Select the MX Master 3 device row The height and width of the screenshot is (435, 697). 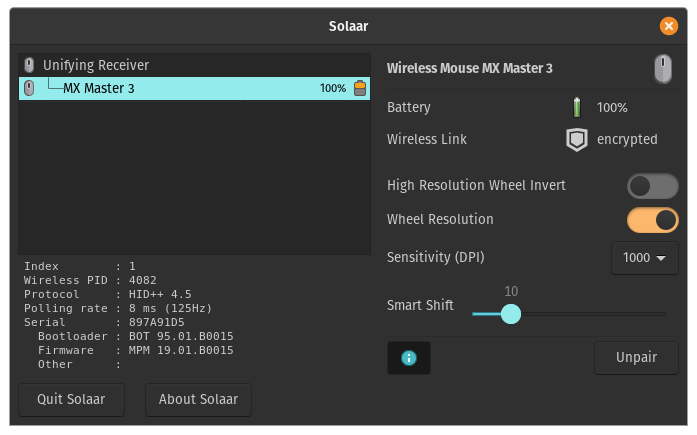(194, 88)
